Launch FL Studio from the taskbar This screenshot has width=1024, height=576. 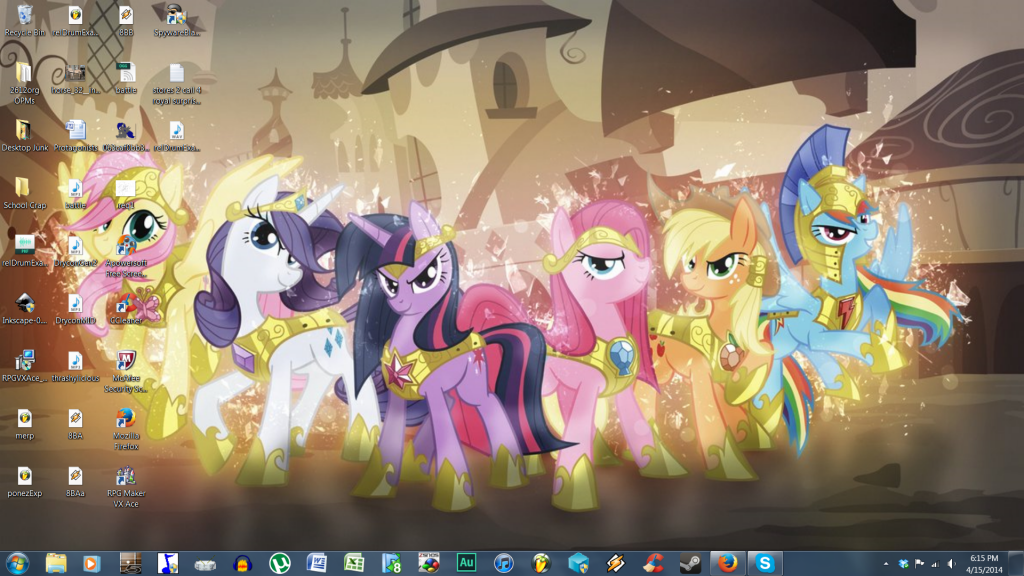pos(541,563)
